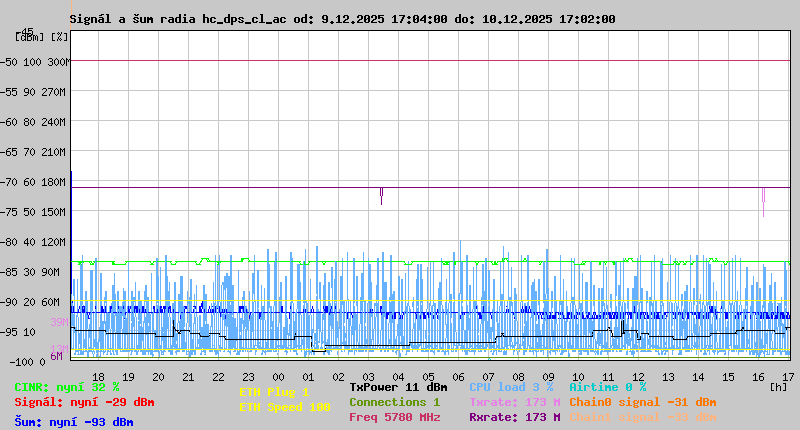Image resolution: width=800 pixels, height=430 pixels.
Task: Click the "60M" y-axis label
Action: coord(51,302)
